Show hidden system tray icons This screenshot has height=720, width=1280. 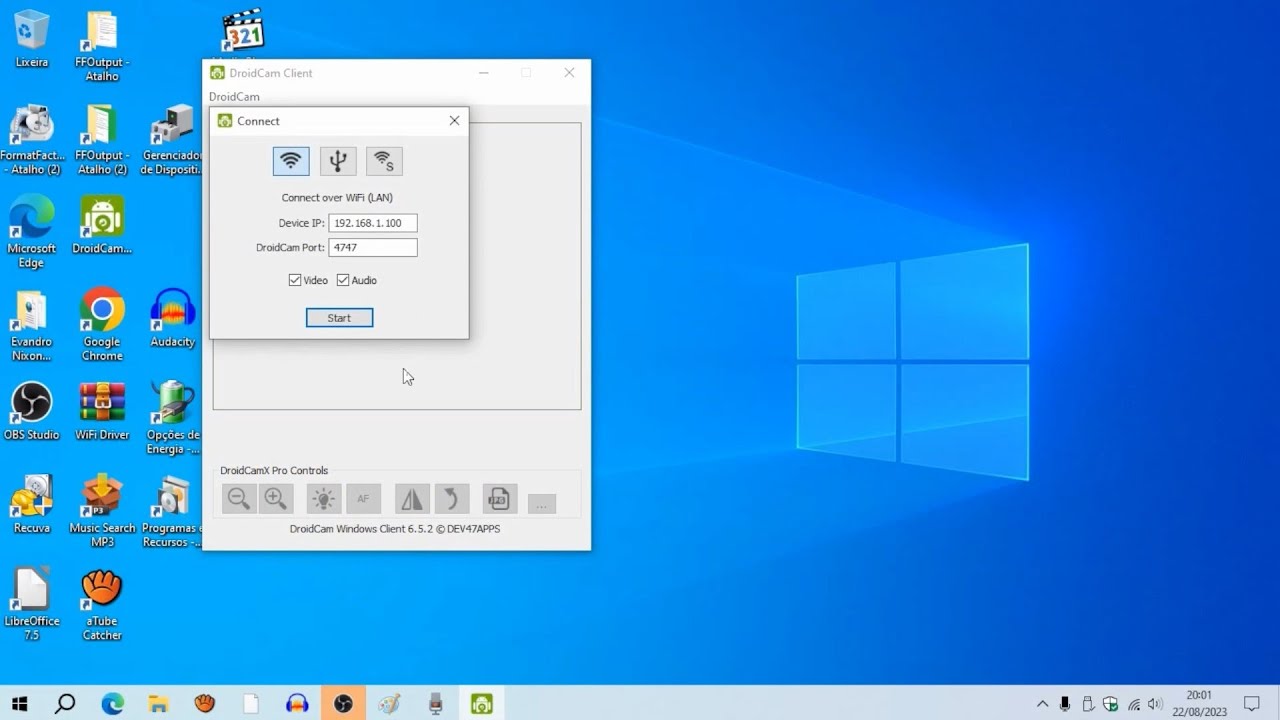(1042, 704)
